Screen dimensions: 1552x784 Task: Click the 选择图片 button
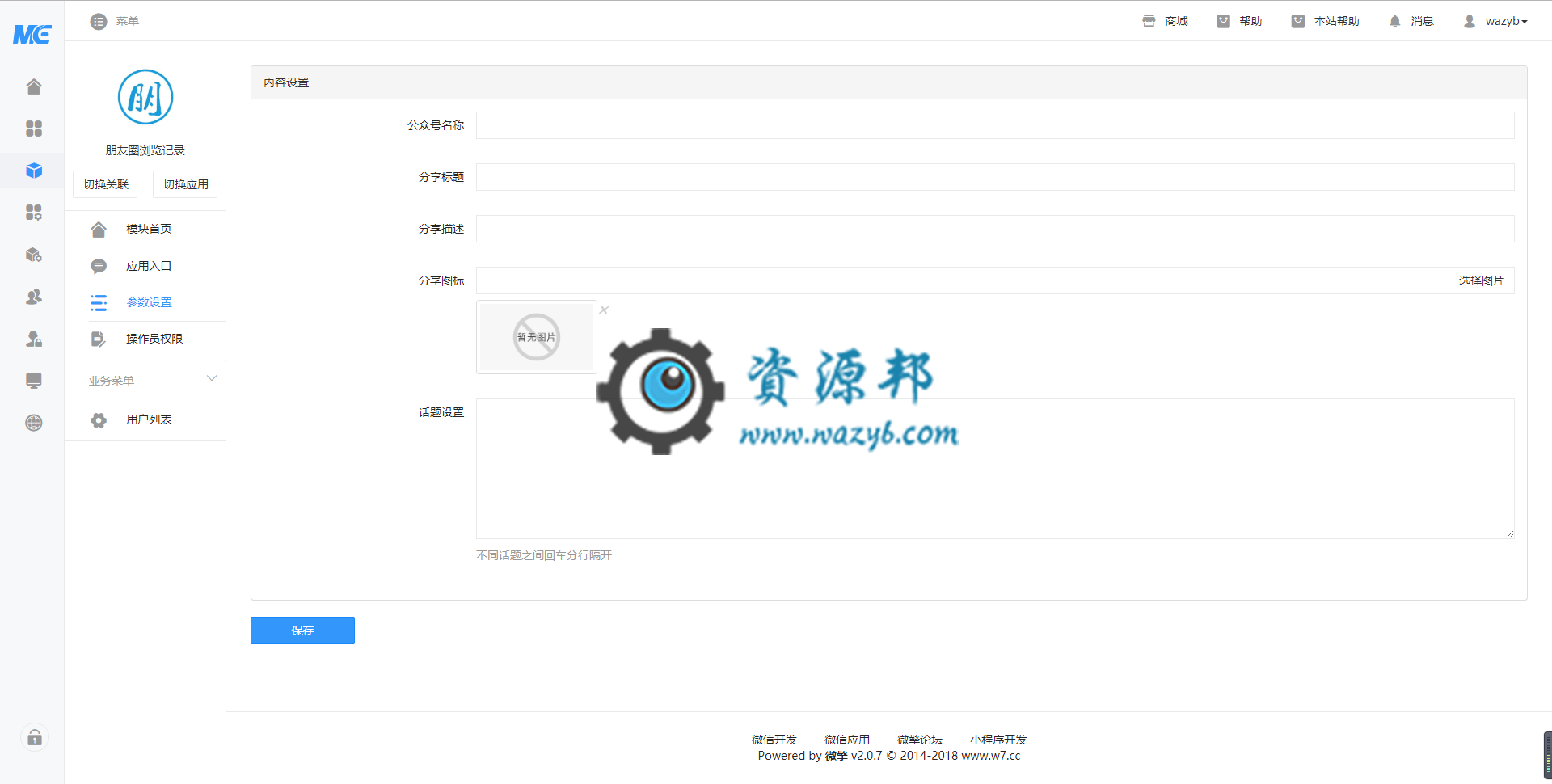point(1481,280)
